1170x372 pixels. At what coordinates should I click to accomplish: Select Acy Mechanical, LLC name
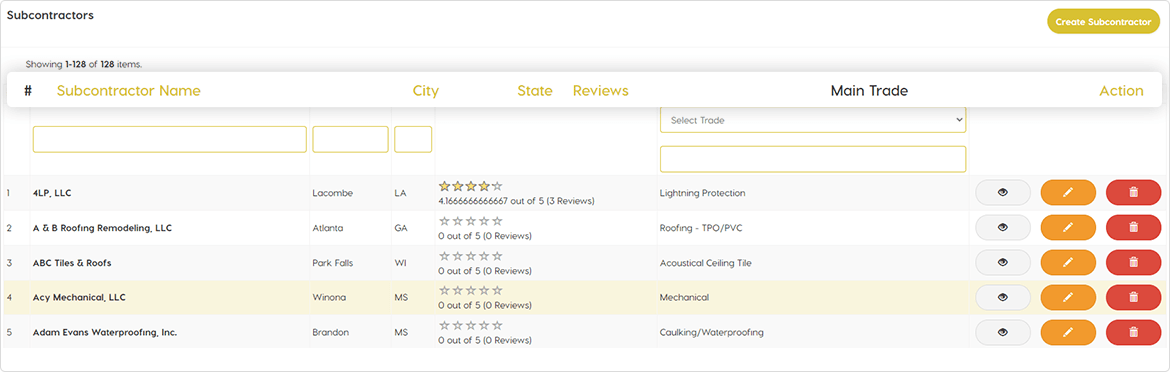point(79,297)
